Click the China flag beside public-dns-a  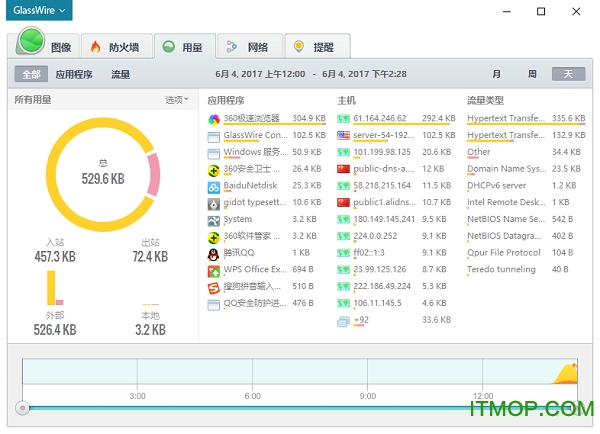tap(344, 169)
